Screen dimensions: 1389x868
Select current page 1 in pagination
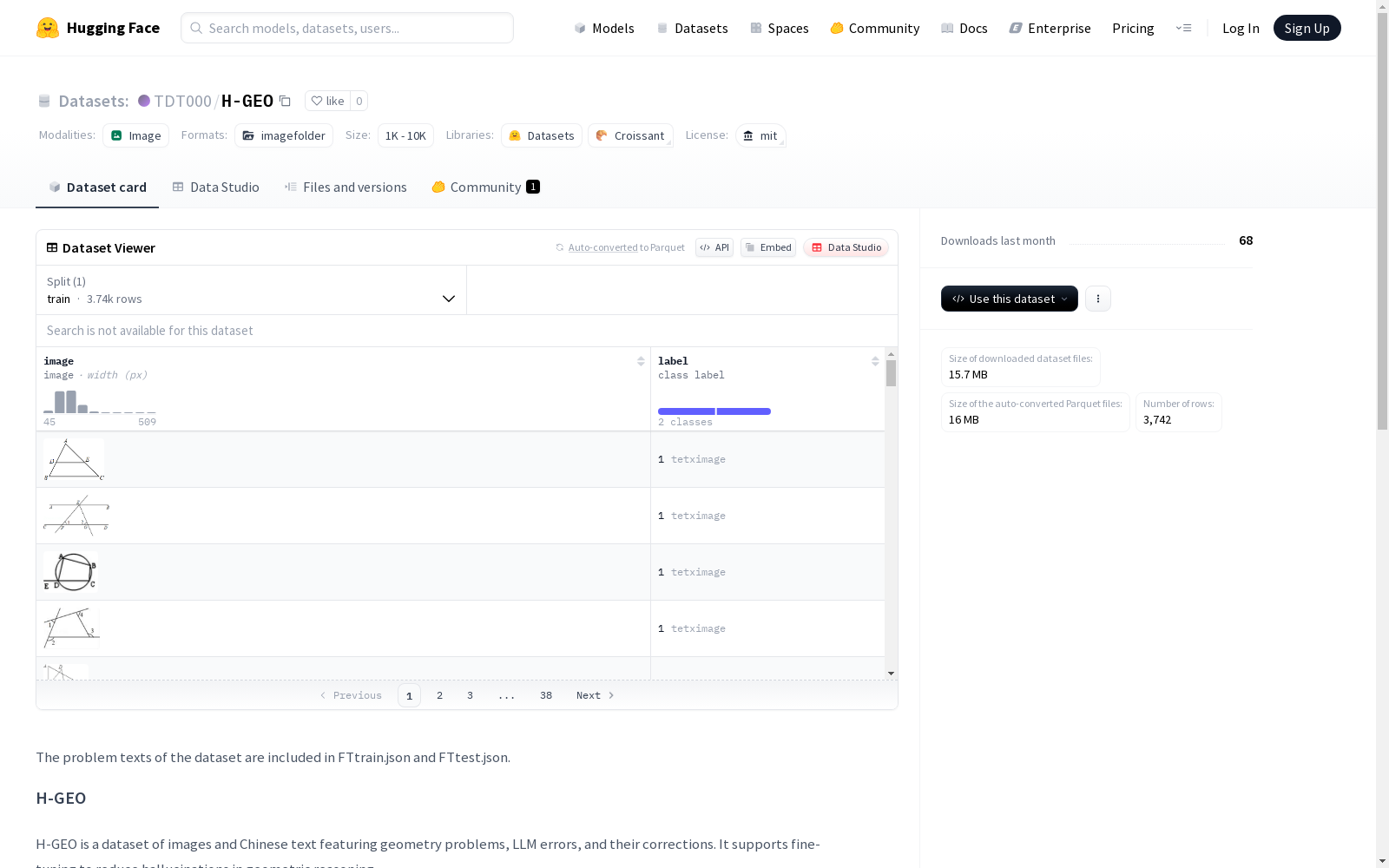pos(410,695)
